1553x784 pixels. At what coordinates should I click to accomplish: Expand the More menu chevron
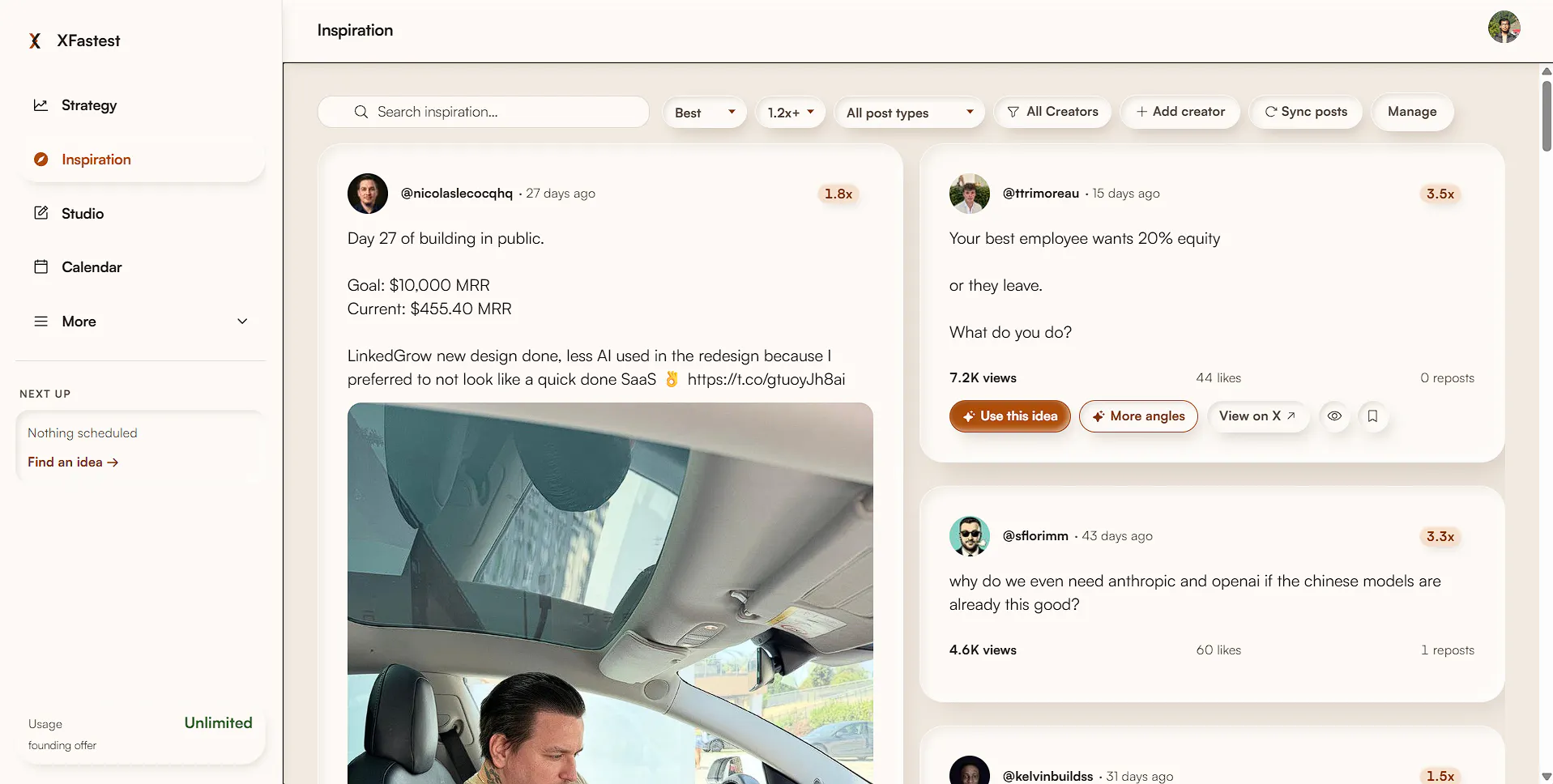(242, 322)
